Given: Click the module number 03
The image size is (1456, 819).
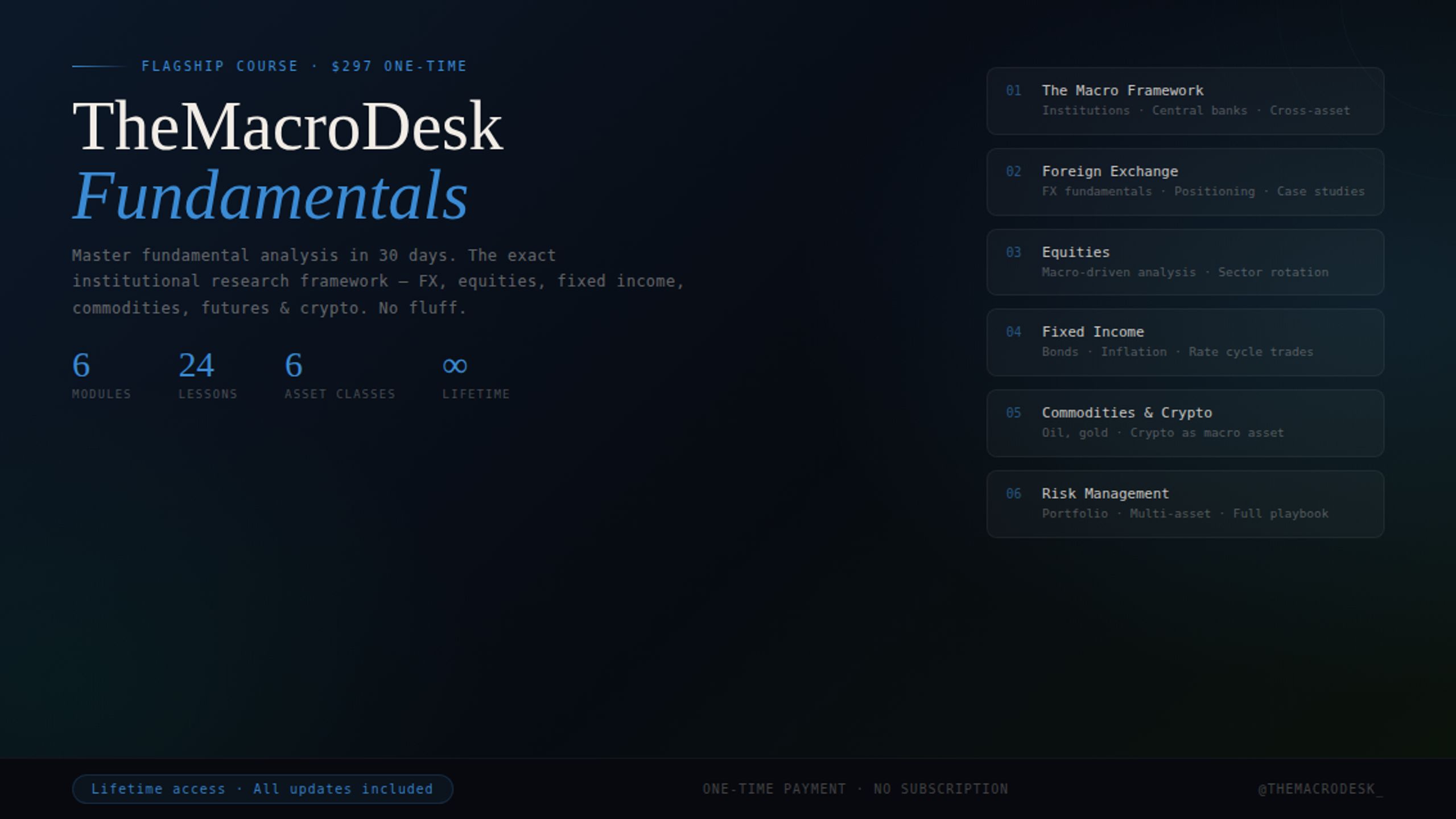Looking at the screenshot, I should 1013,252.
